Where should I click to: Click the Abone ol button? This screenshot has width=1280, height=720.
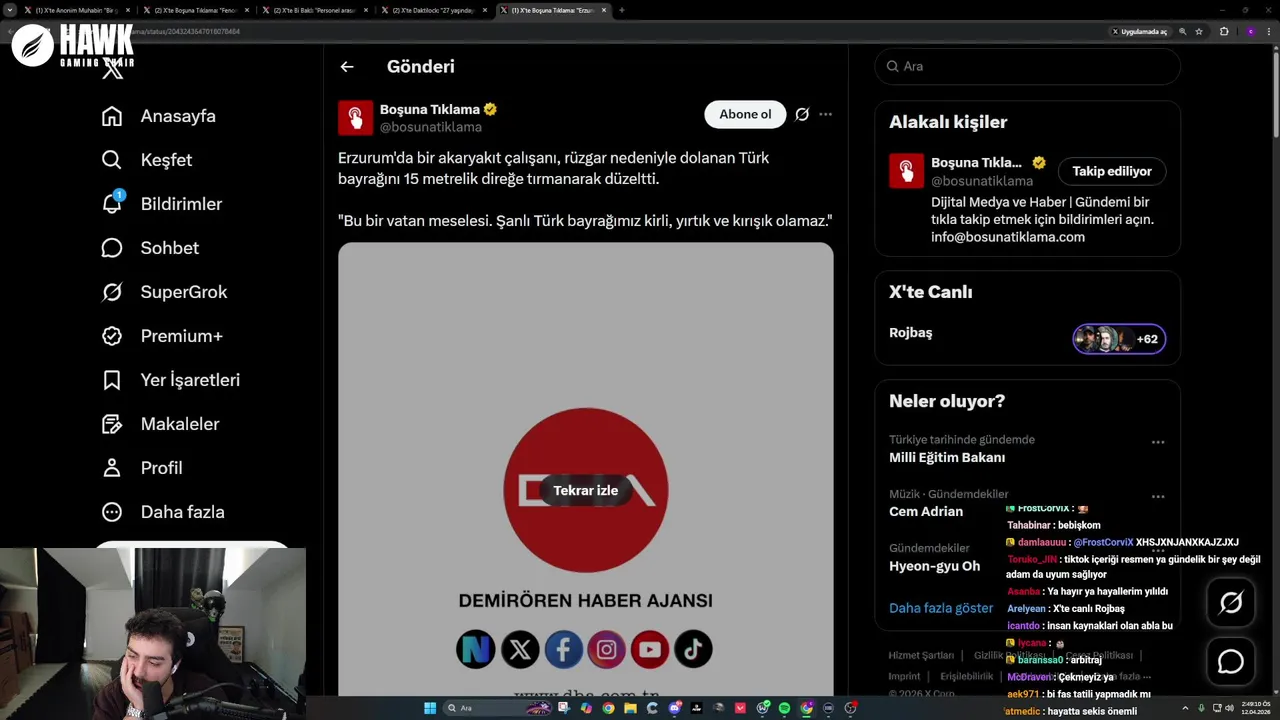click(745, 114)
